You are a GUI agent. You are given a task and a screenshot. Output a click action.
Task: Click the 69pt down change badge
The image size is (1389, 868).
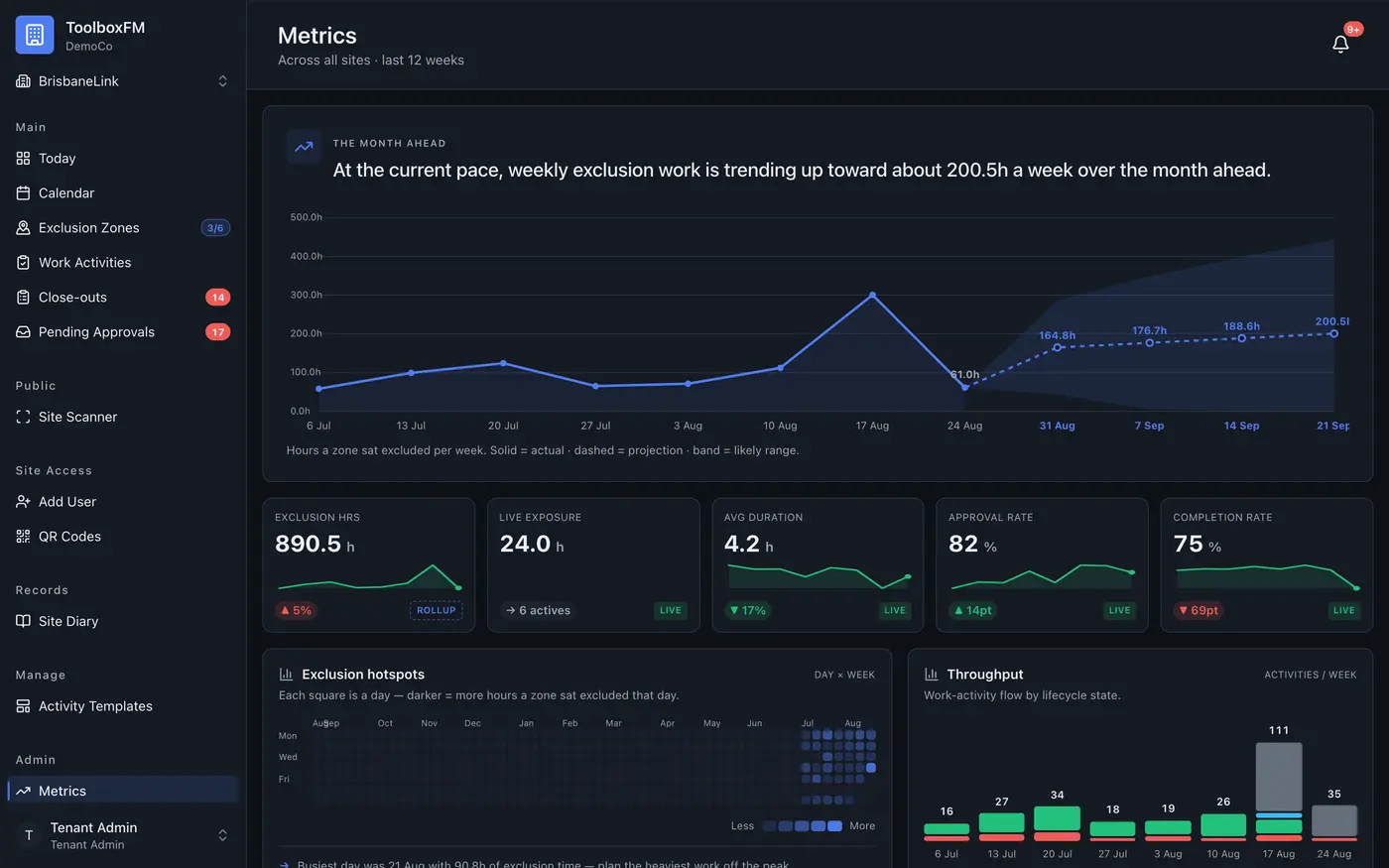[1199, 611]
